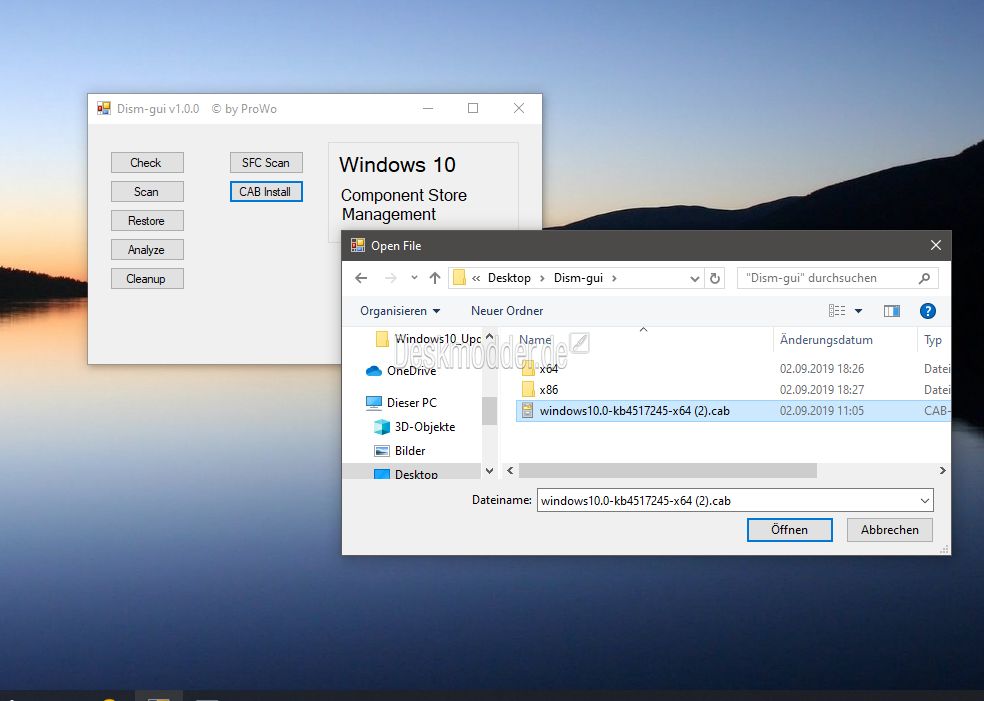Toggle the preview pane icon
The height and width of the screenshot is (701, 984).
coord(892,311)
